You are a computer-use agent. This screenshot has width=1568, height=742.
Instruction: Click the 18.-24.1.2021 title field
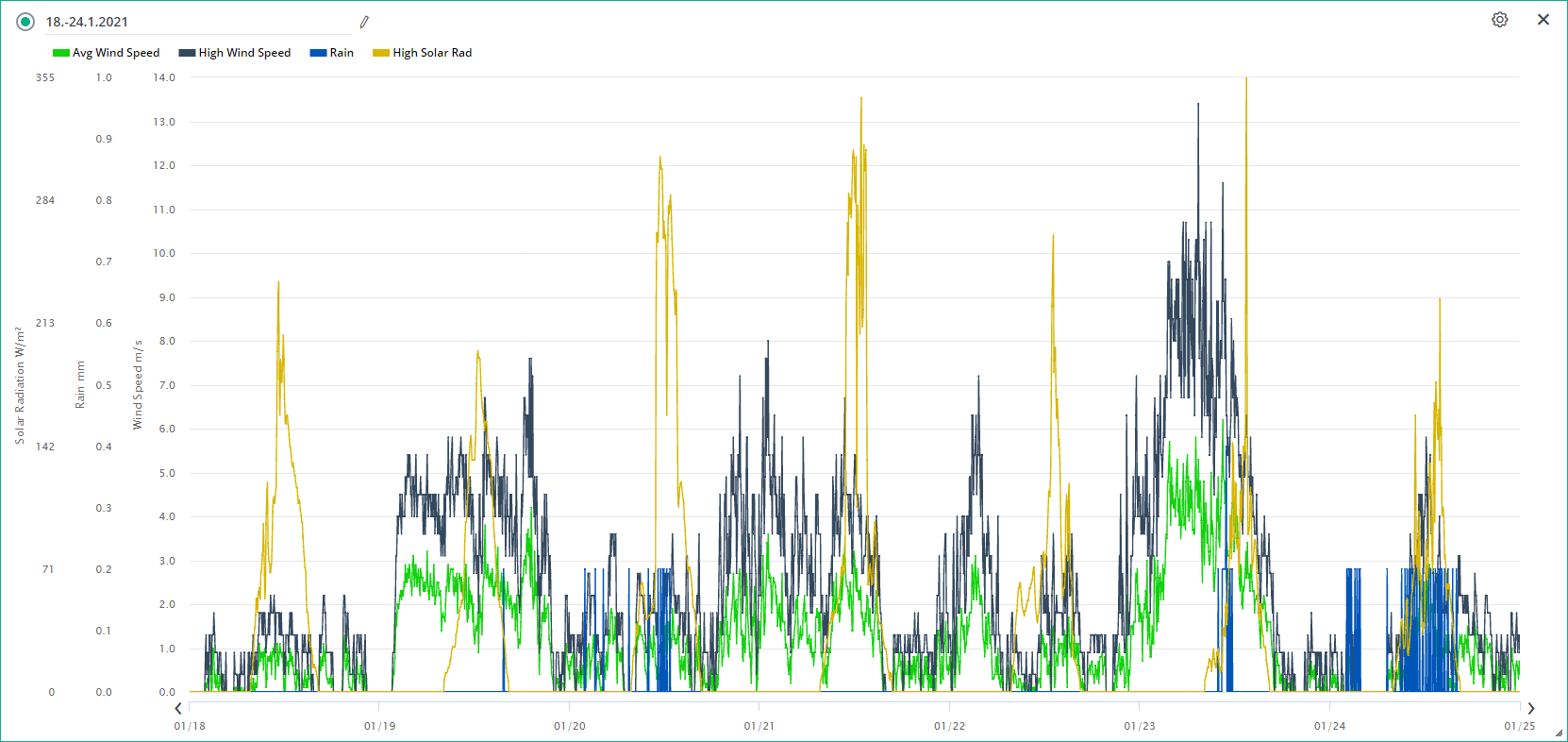[198, 22]
